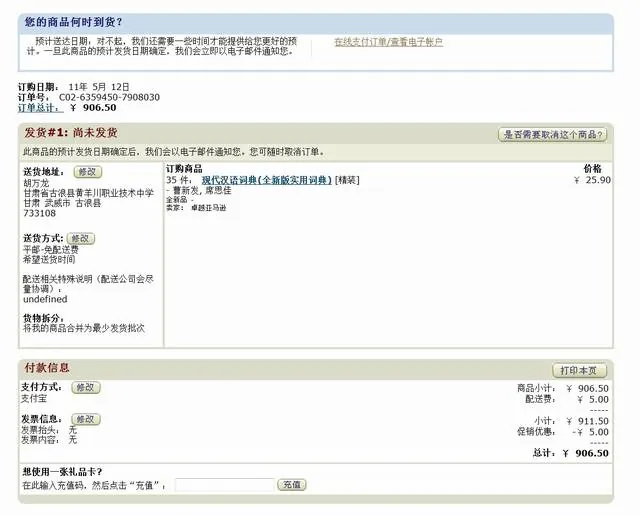
Task: Select order number C02-6359450-7908030 text
Action: click(109, 97)
